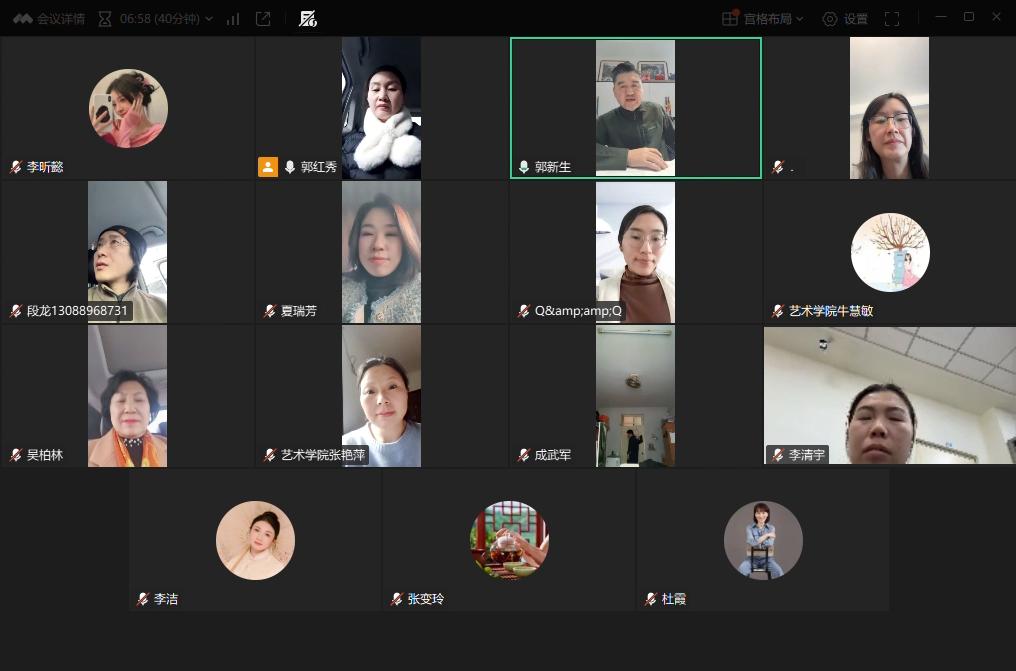Click the share/pop-out window icon
Screen dimensions: 1016x671
point(263,18)
